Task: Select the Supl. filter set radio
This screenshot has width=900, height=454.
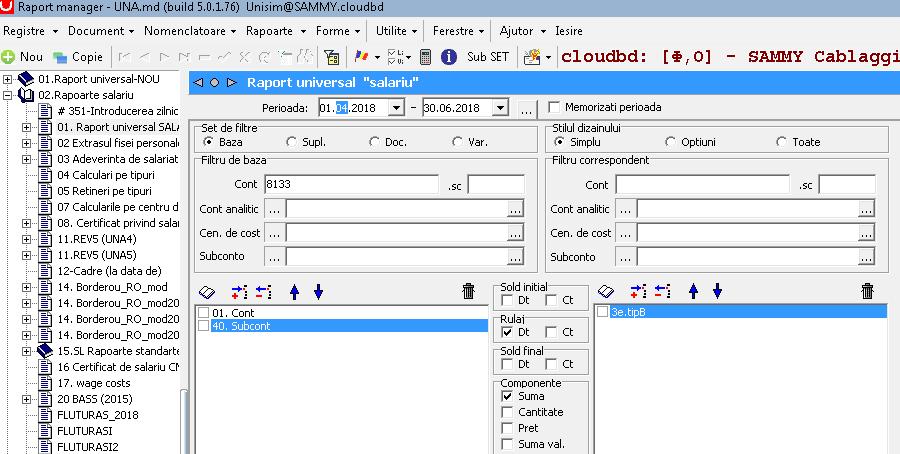Action: 292,142
